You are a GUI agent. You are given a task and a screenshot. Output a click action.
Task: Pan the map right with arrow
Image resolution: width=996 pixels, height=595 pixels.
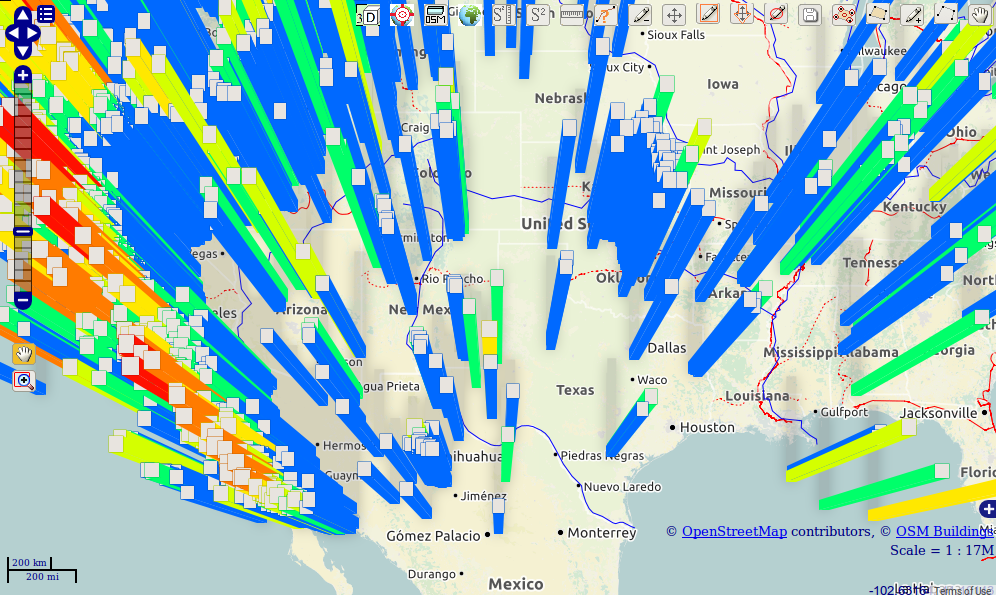(x=34, y=33)
